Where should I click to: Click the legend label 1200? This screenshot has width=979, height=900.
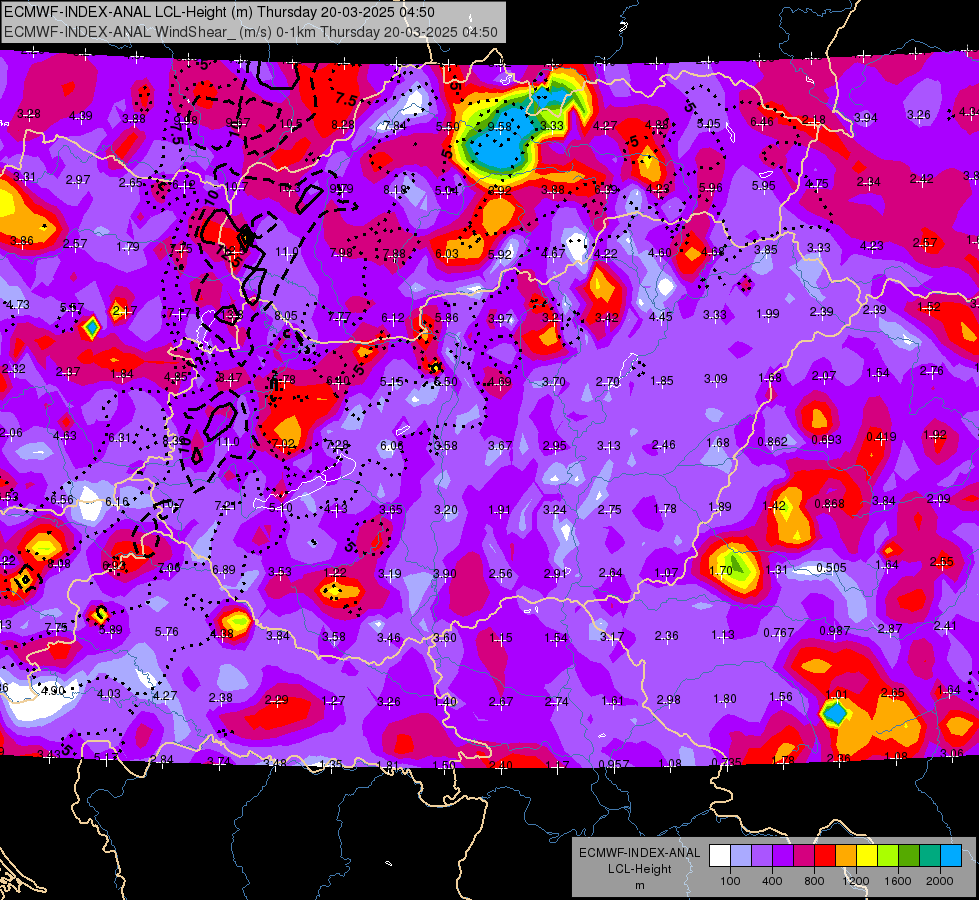pyautogui.click(x=856, y=881)
